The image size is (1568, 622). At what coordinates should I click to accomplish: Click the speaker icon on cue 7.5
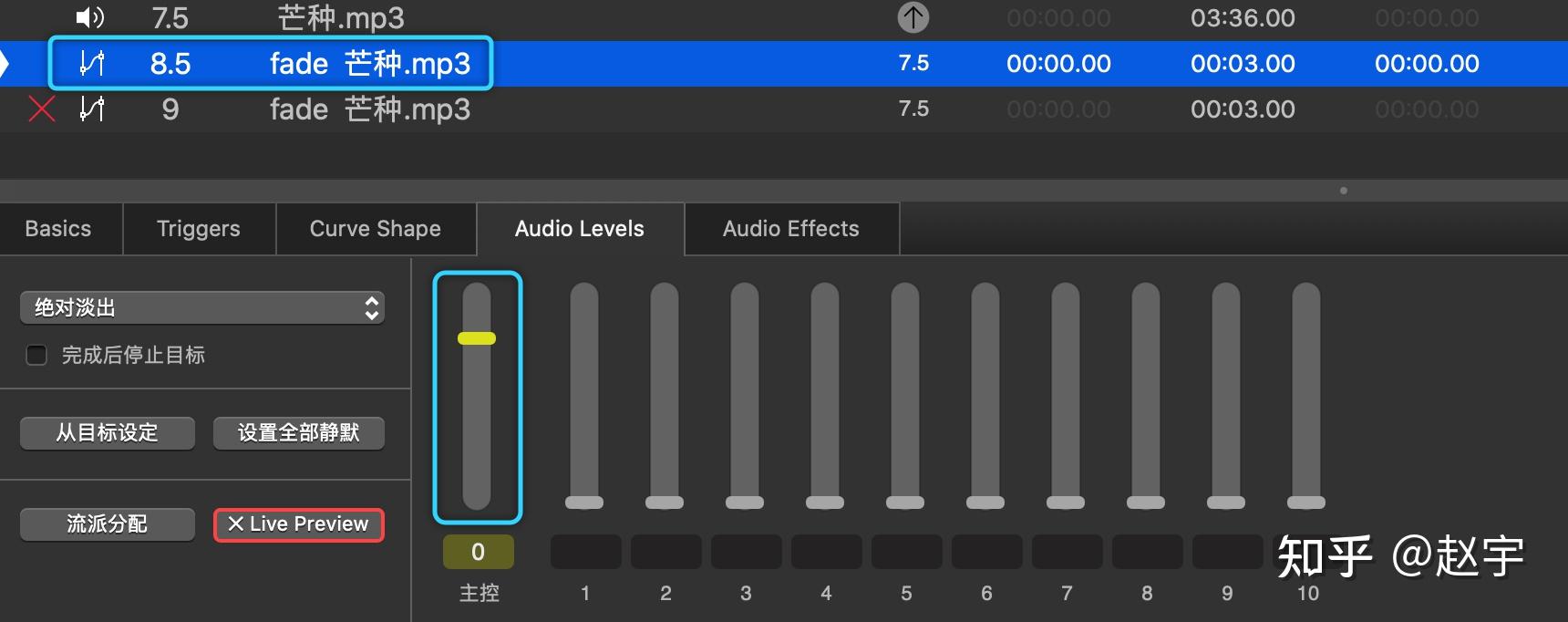(x=89, y=17)
